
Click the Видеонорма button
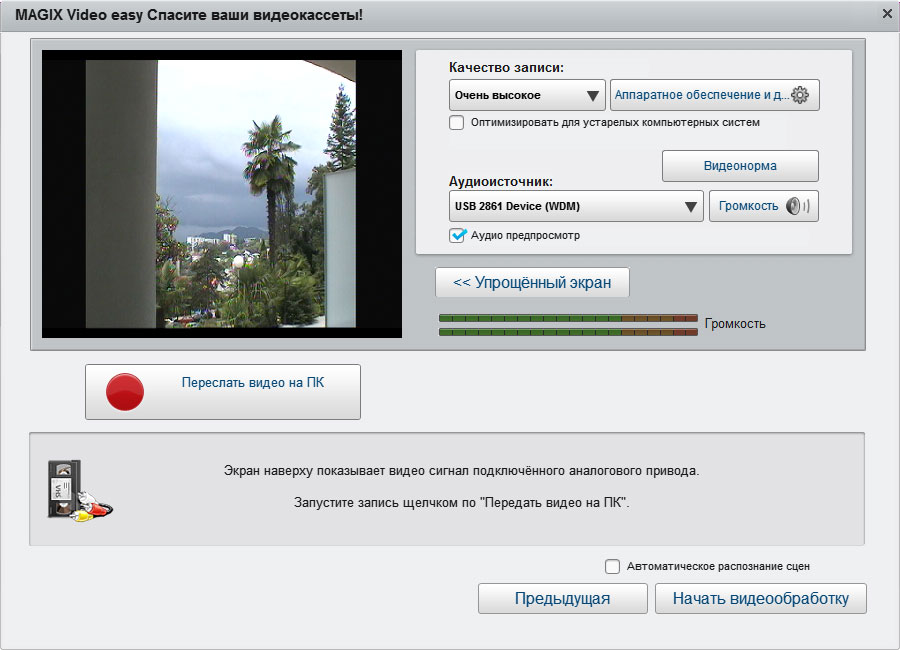click(x=740, y=165)
